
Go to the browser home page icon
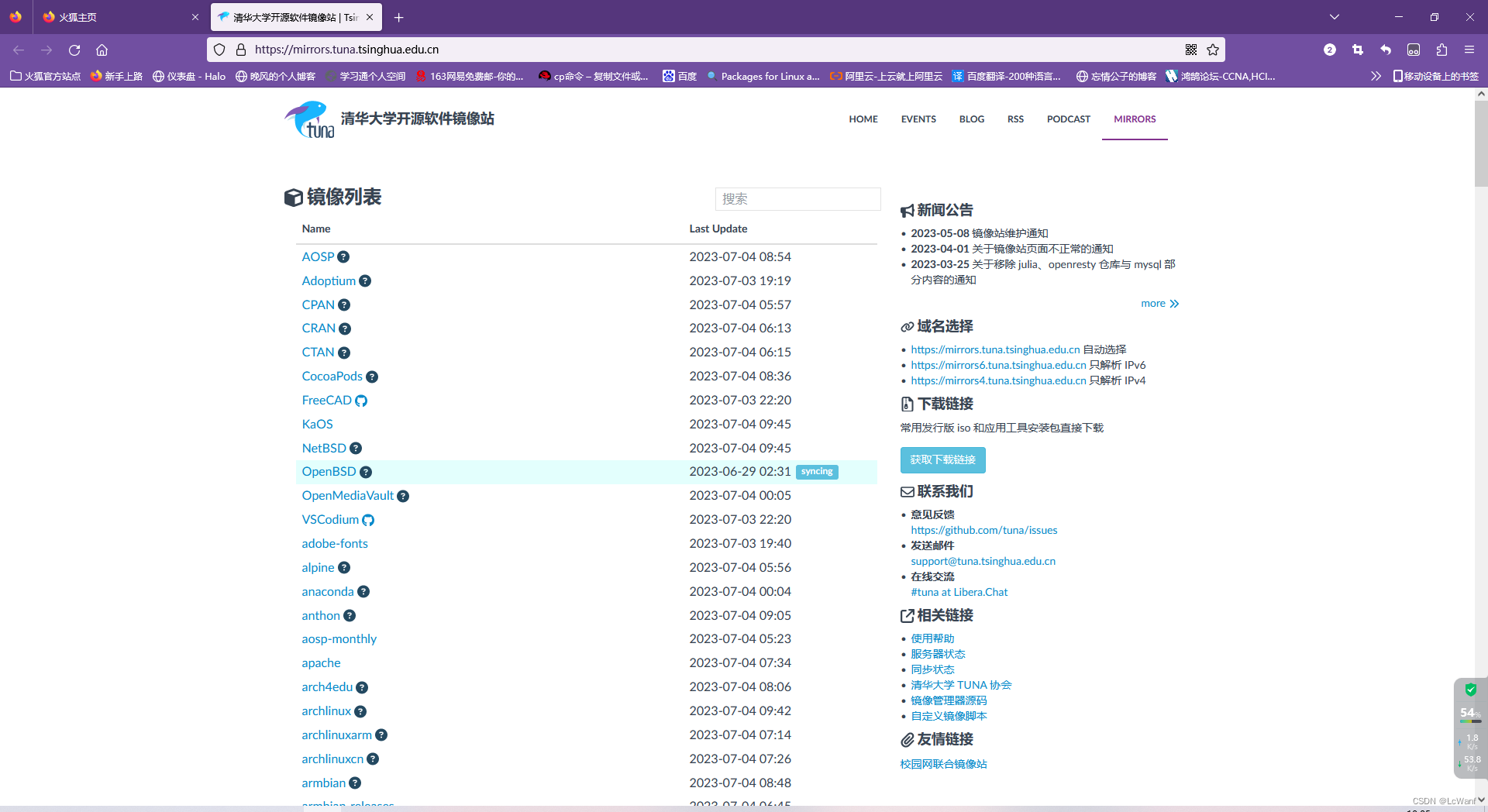tap(102, 50)
